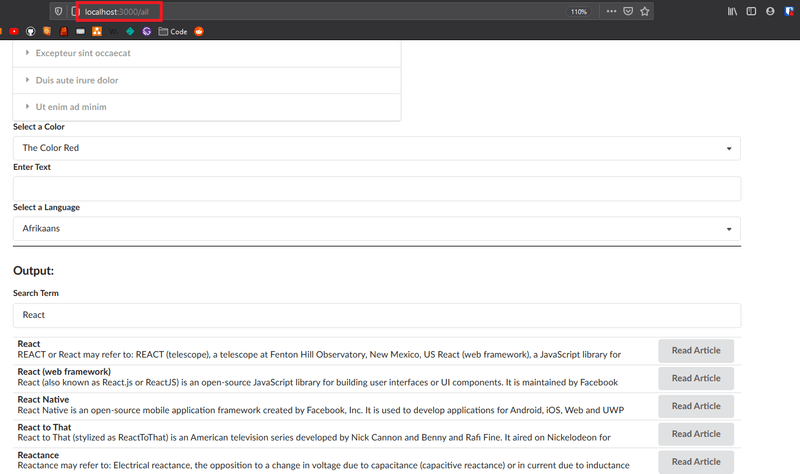Click the site information icon beside the URL
The image size is (800, 474).
76,11
